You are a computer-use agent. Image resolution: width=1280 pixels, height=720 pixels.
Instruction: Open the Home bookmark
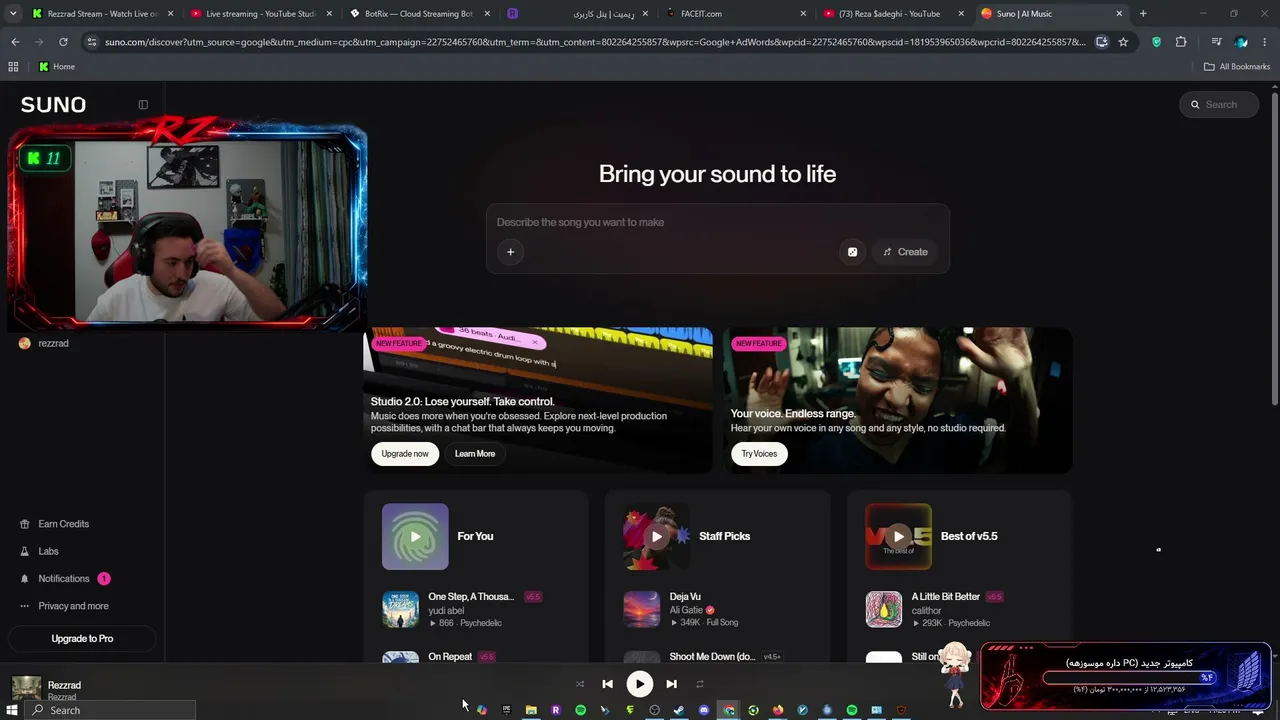(x=57, y=66)
